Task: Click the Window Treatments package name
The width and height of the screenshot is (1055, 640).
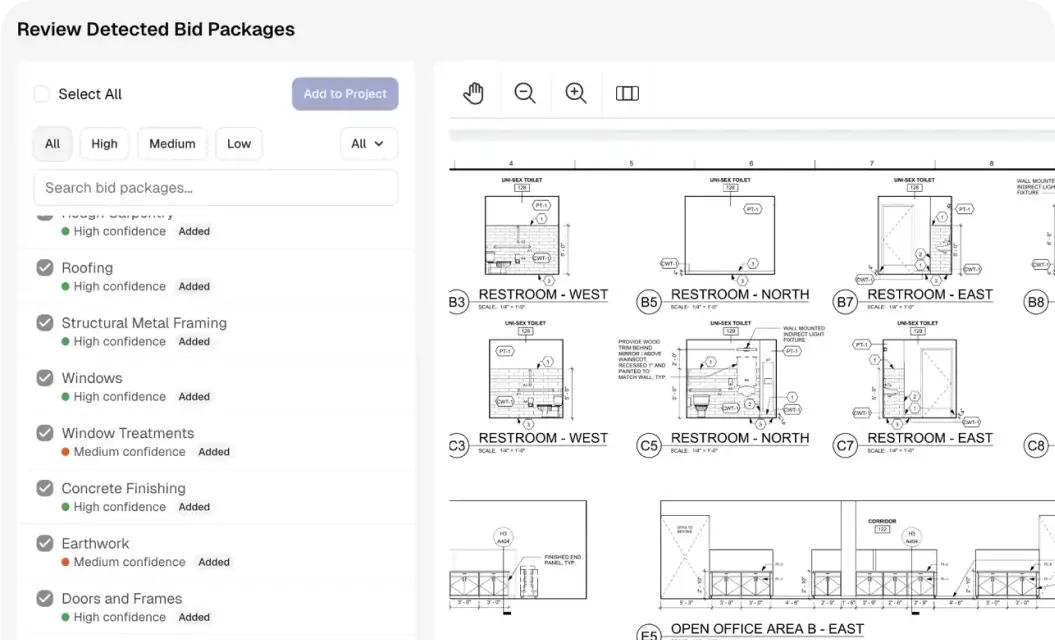Action: click(x=128, y=433)
